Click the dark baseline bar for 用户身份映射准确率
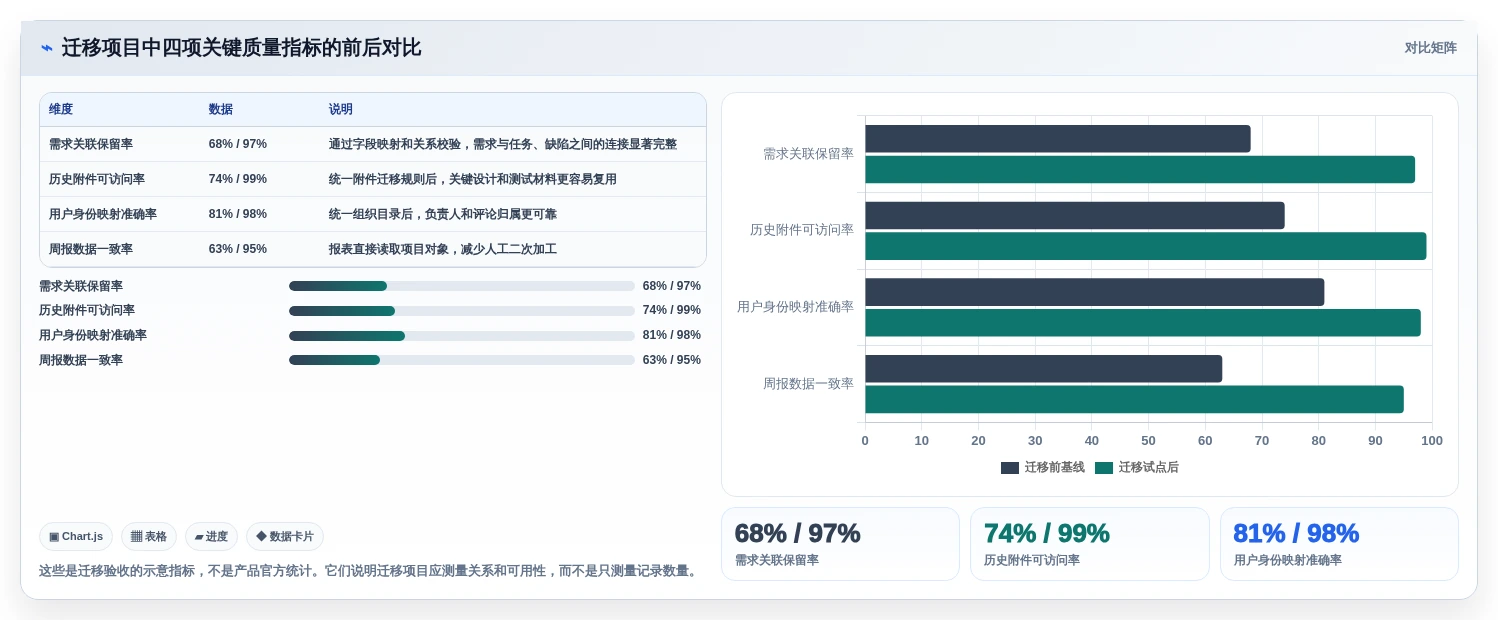This screenshot has width=1498, height=620. pyautogui.click(x=1095, y=292)
